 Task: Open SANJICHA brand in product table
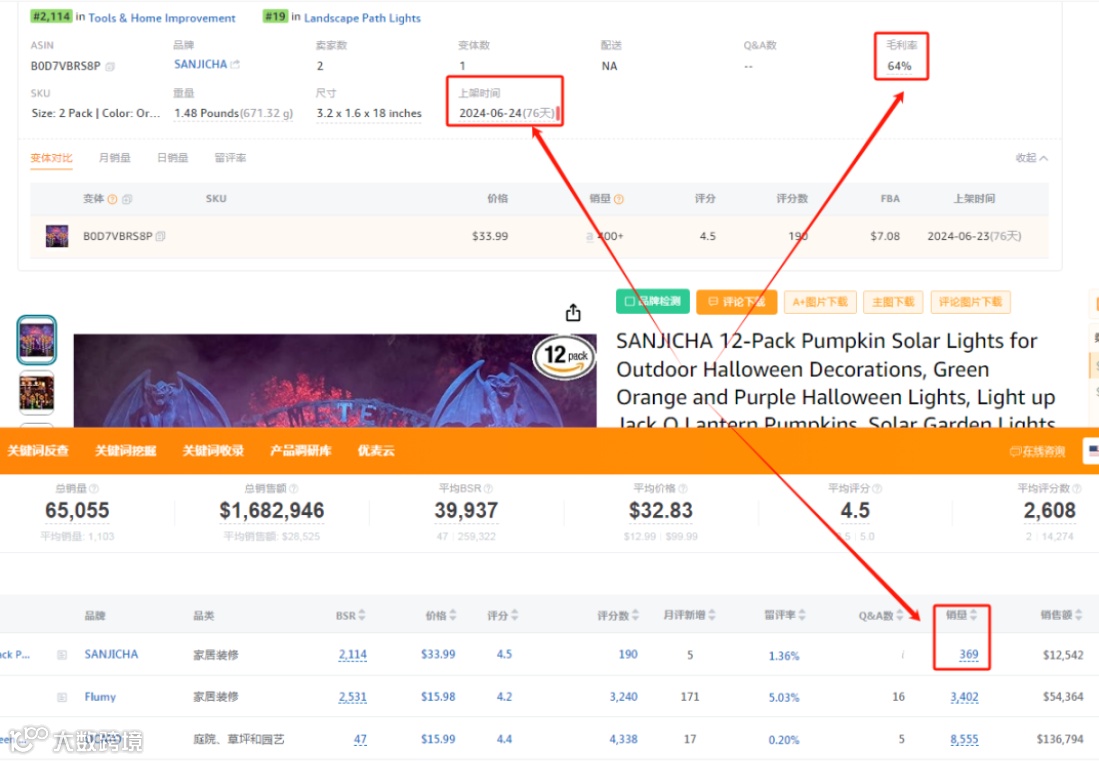pyautogui.click(x=111, y=654)
